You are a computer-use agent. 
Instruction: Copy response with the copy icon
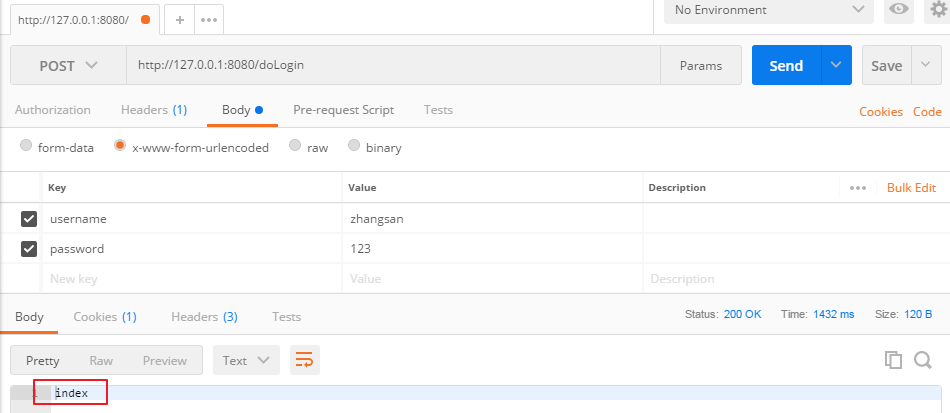tap(893, 360)
